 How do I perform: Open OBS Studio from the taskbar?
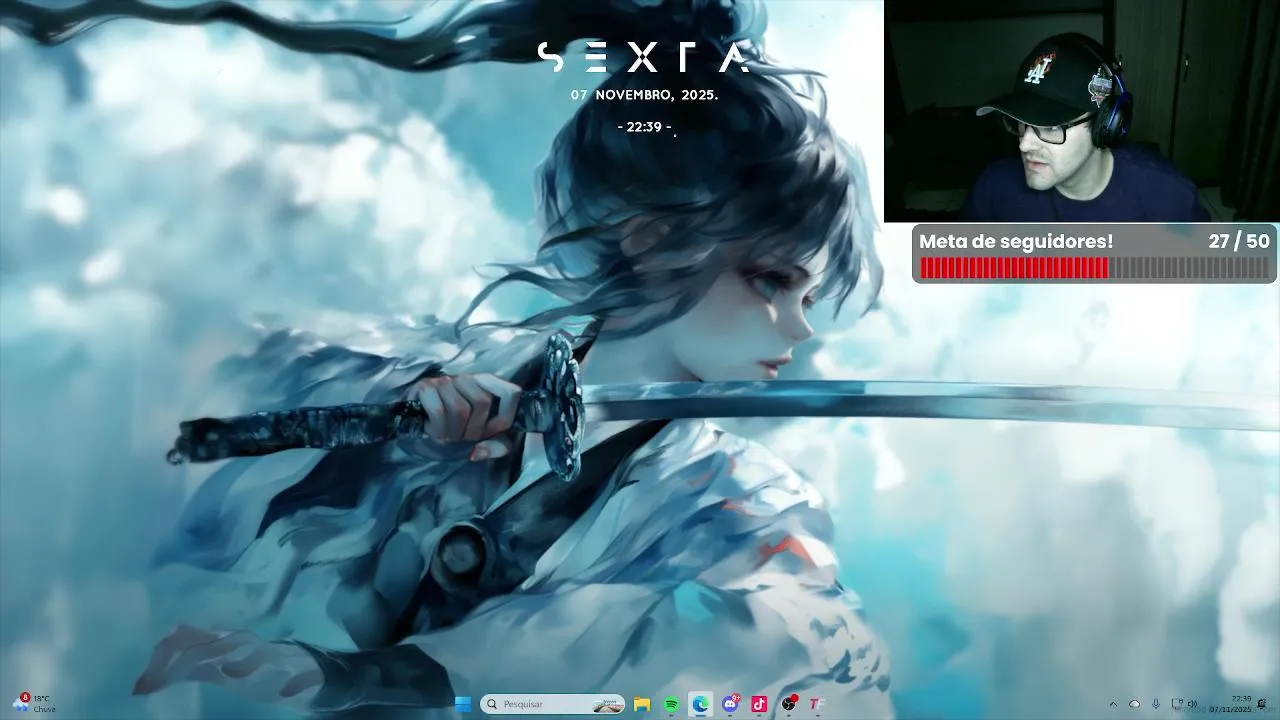click(789, 704)
